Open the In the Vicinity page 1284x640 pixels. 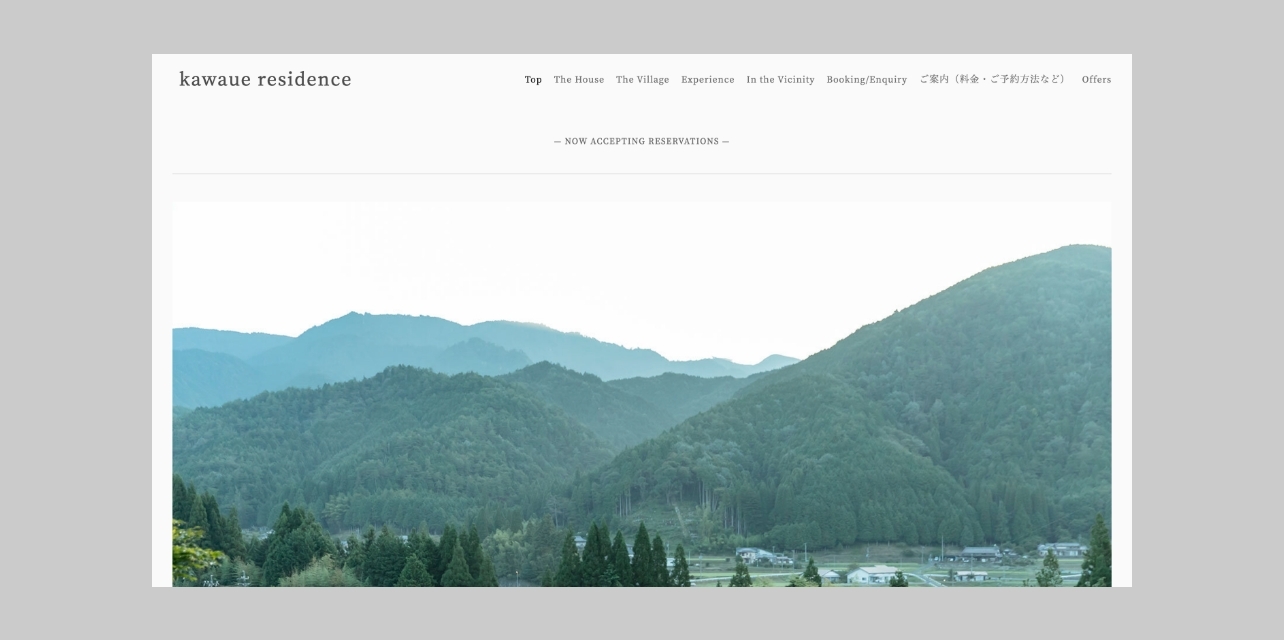tap(780, 80)
